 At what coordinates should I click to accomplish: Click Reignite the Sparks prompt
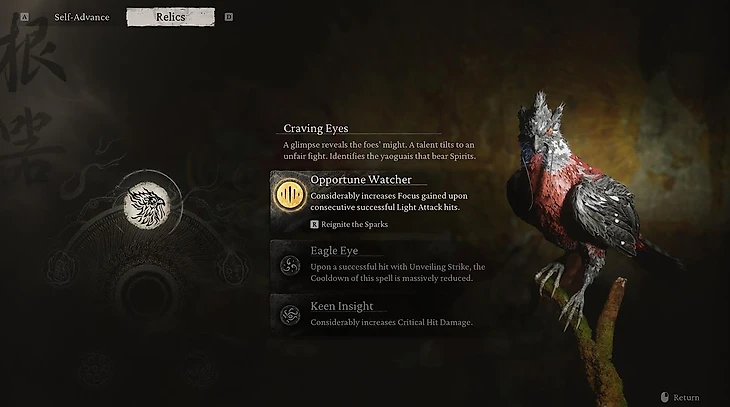[349, 224]
